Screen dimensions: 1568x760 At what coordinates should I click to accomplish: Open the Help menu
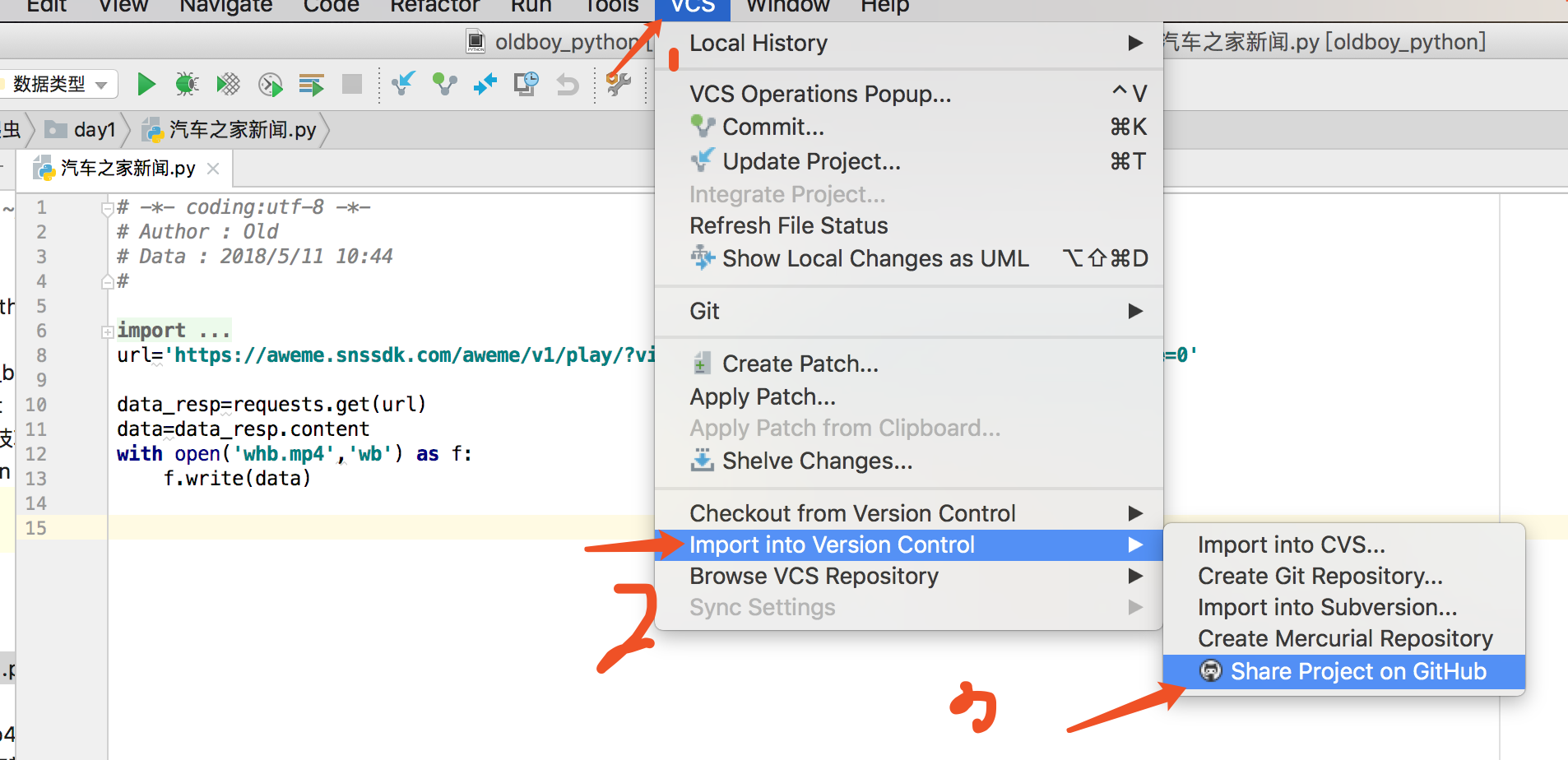(x=885, y=7)
